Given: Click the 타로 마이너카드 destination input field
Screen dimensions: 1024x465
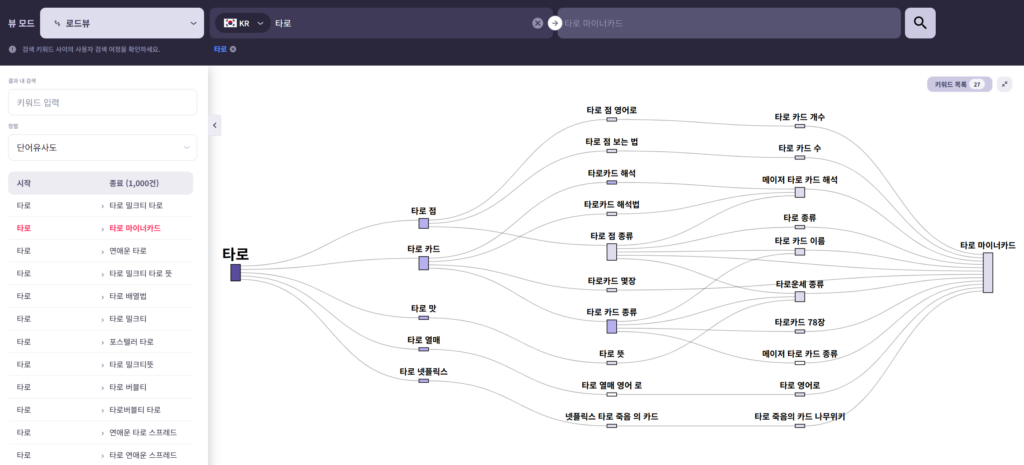Looking at the screenshot, I should 727,23.
